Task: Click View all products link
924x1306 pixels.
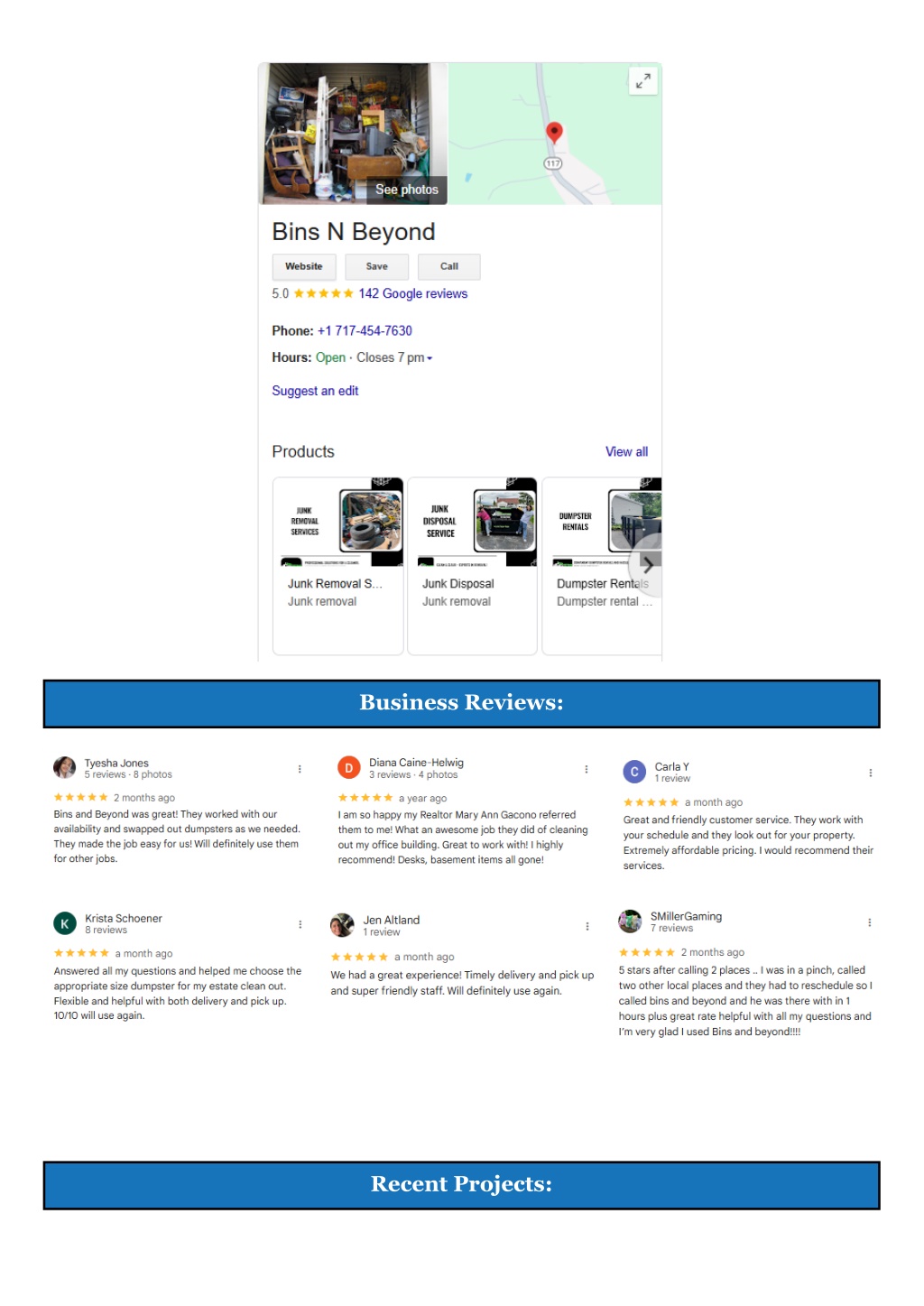Action: 626,451
